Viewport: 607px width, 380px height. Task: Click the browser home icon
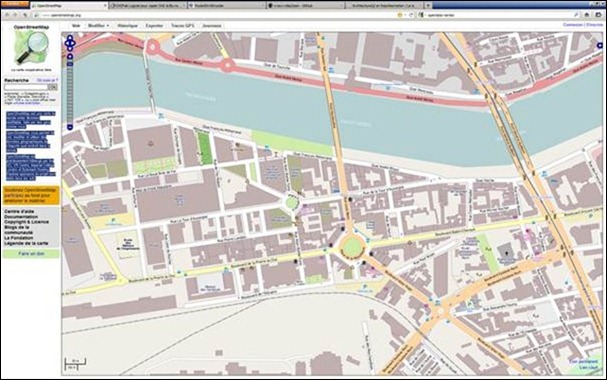pyautogui.click(x=587, y=15)
